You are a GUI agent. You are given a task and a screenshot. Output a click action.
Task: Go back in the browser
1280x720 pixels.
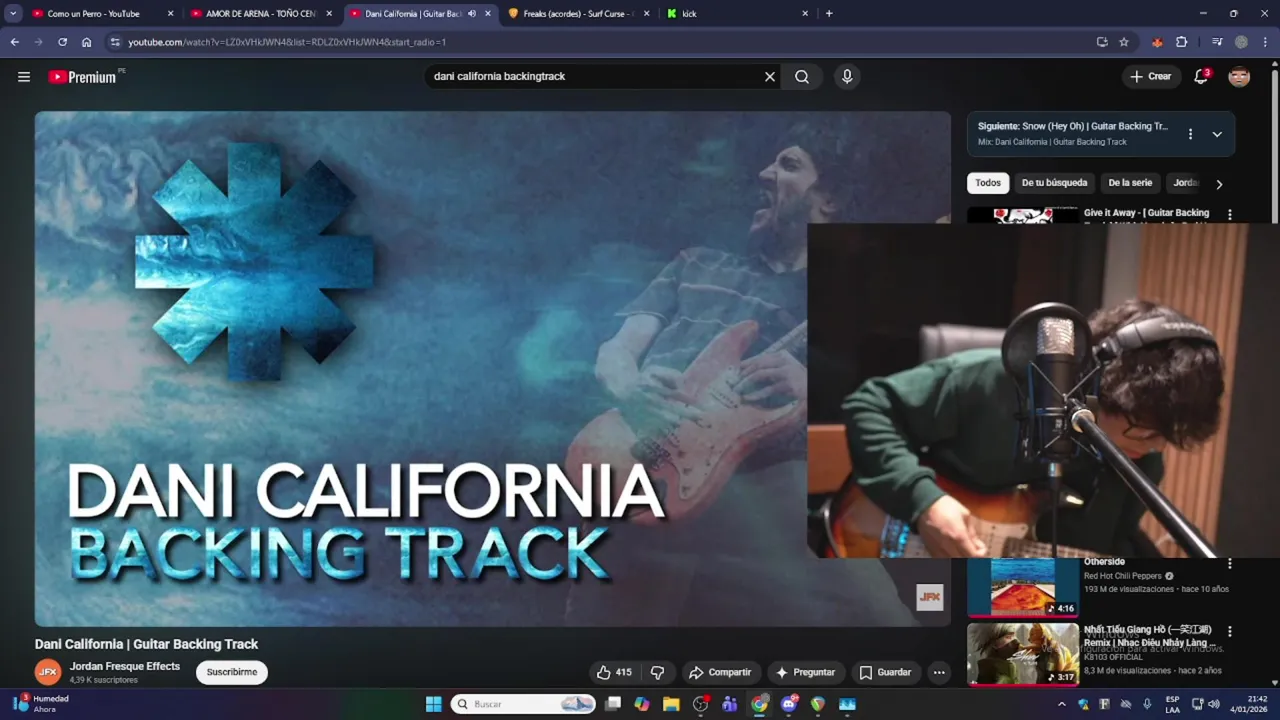pos(14,42)
